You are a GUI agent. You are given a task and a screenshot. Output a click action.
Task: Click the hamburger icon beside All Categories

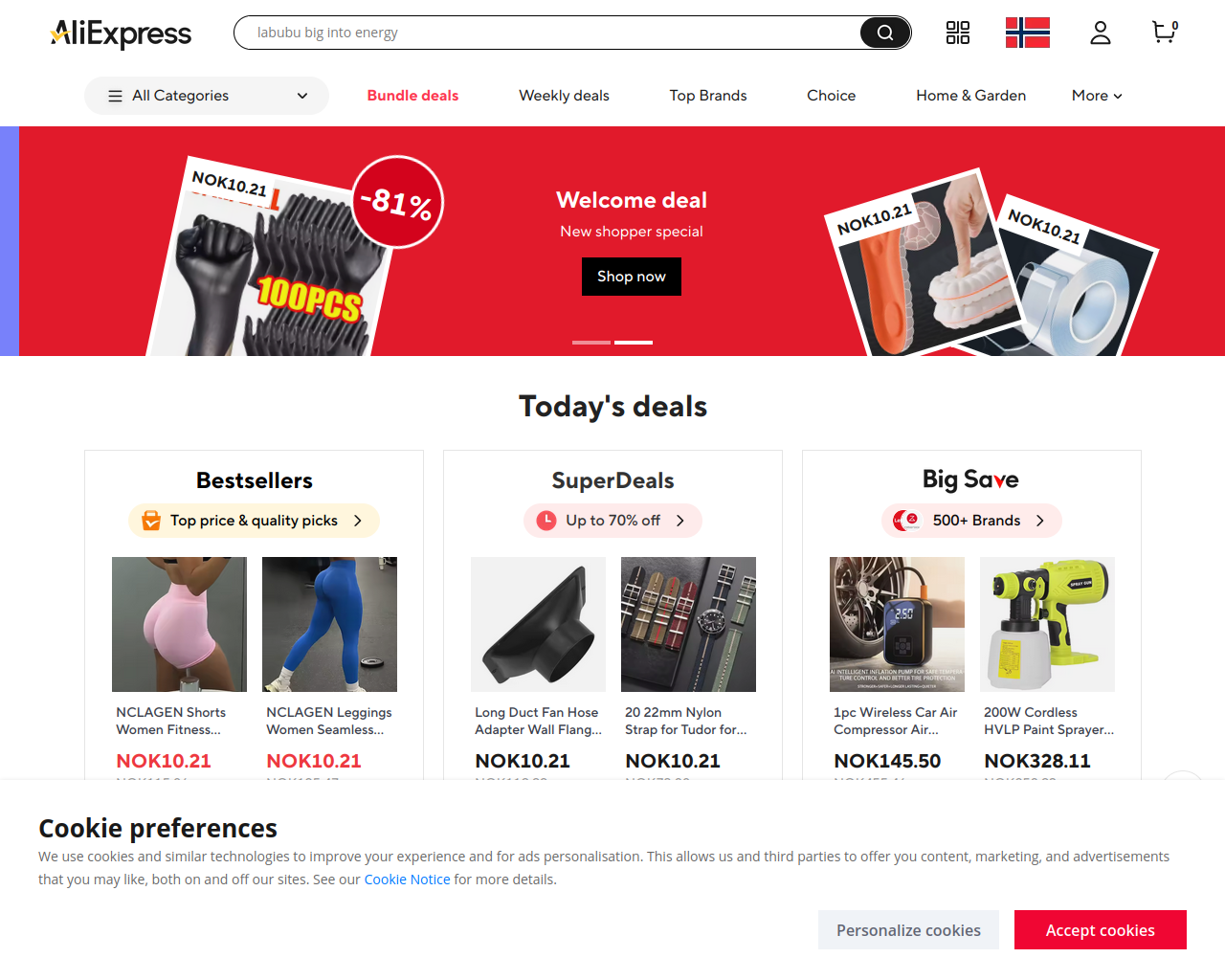tap(115, 96)
